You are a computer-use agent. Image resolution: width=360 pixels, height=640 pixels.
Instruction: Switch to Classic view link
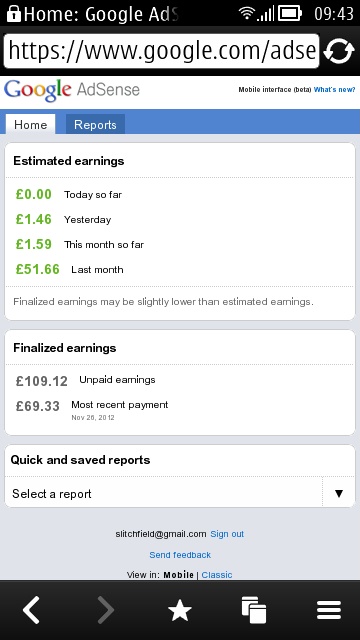[217, 575]
